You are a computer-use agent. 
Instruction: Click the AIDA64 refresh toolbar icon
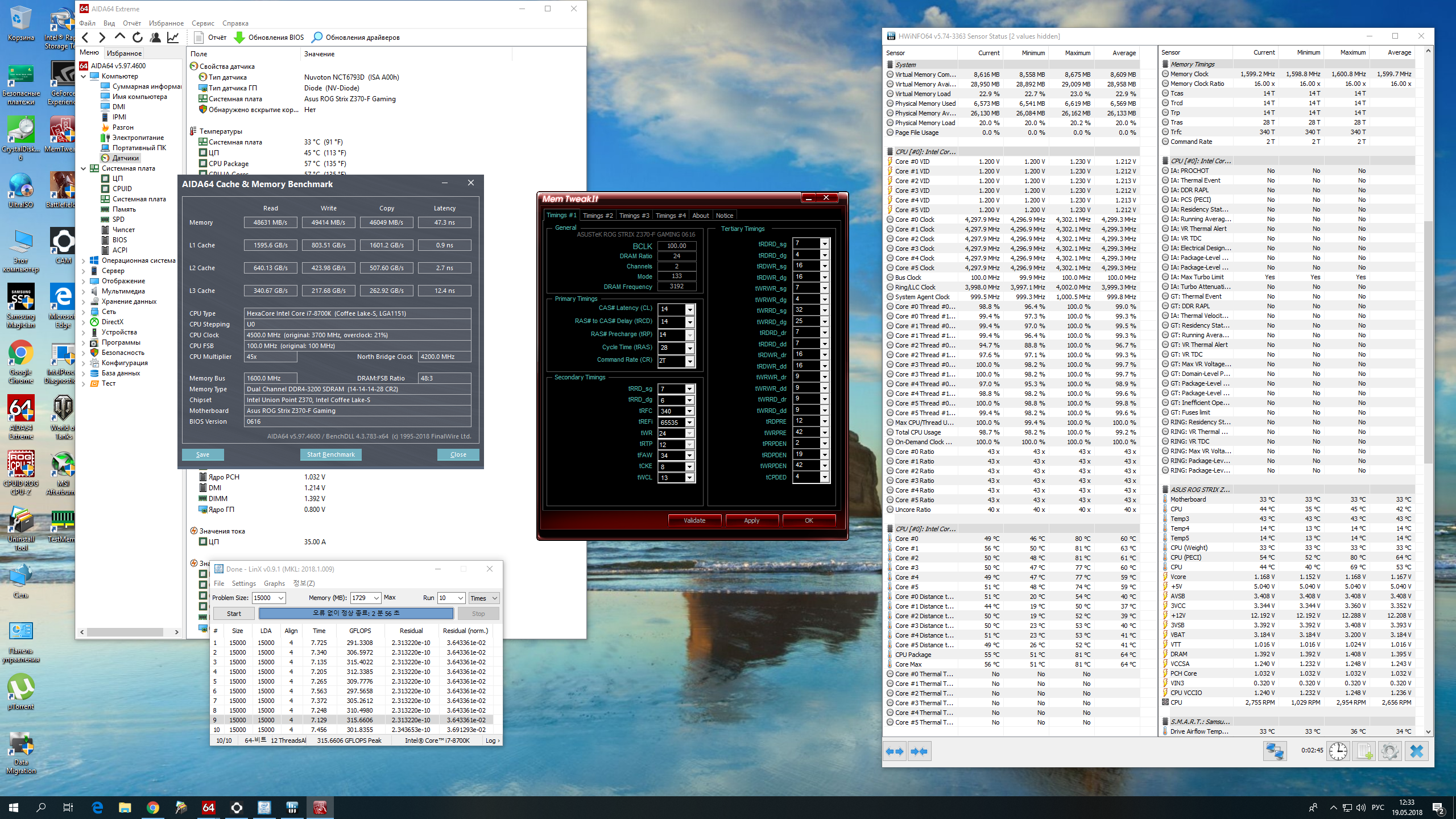[137, 38]
